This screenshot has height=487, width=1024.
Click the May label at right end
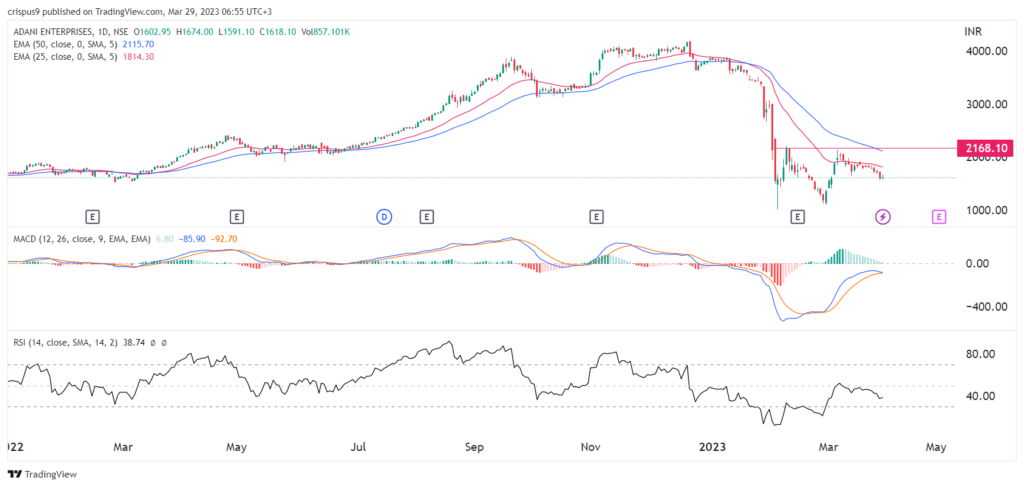pos(936,447)
